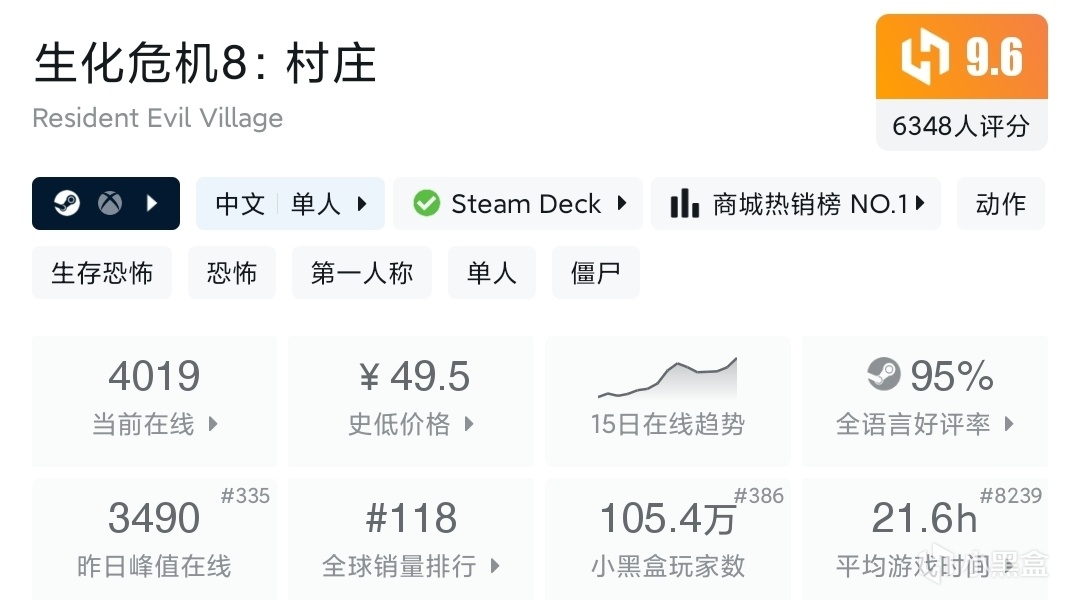Open 全球销量排行 ranking

410,540
